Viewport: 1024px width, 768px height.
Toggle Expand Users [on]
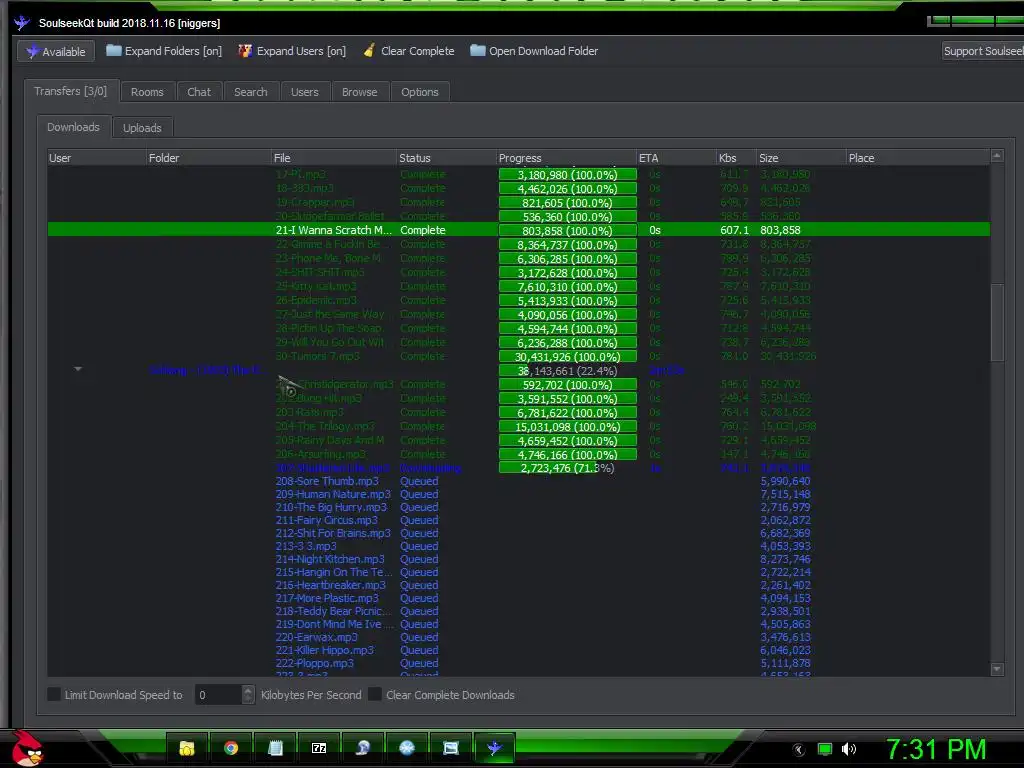coord(292,51)
